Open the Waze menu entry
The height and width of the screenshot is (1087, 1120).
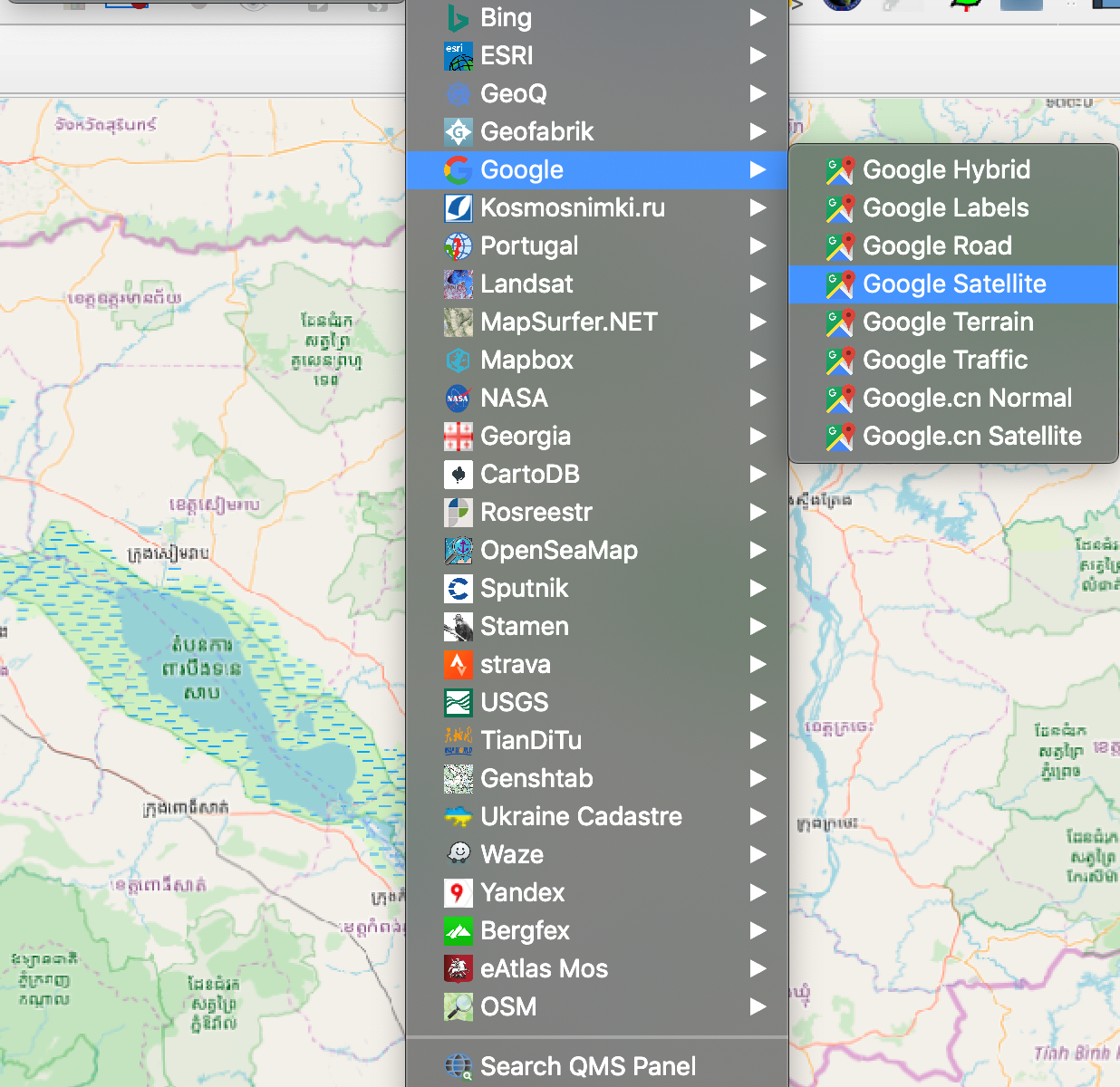point(597,855)
